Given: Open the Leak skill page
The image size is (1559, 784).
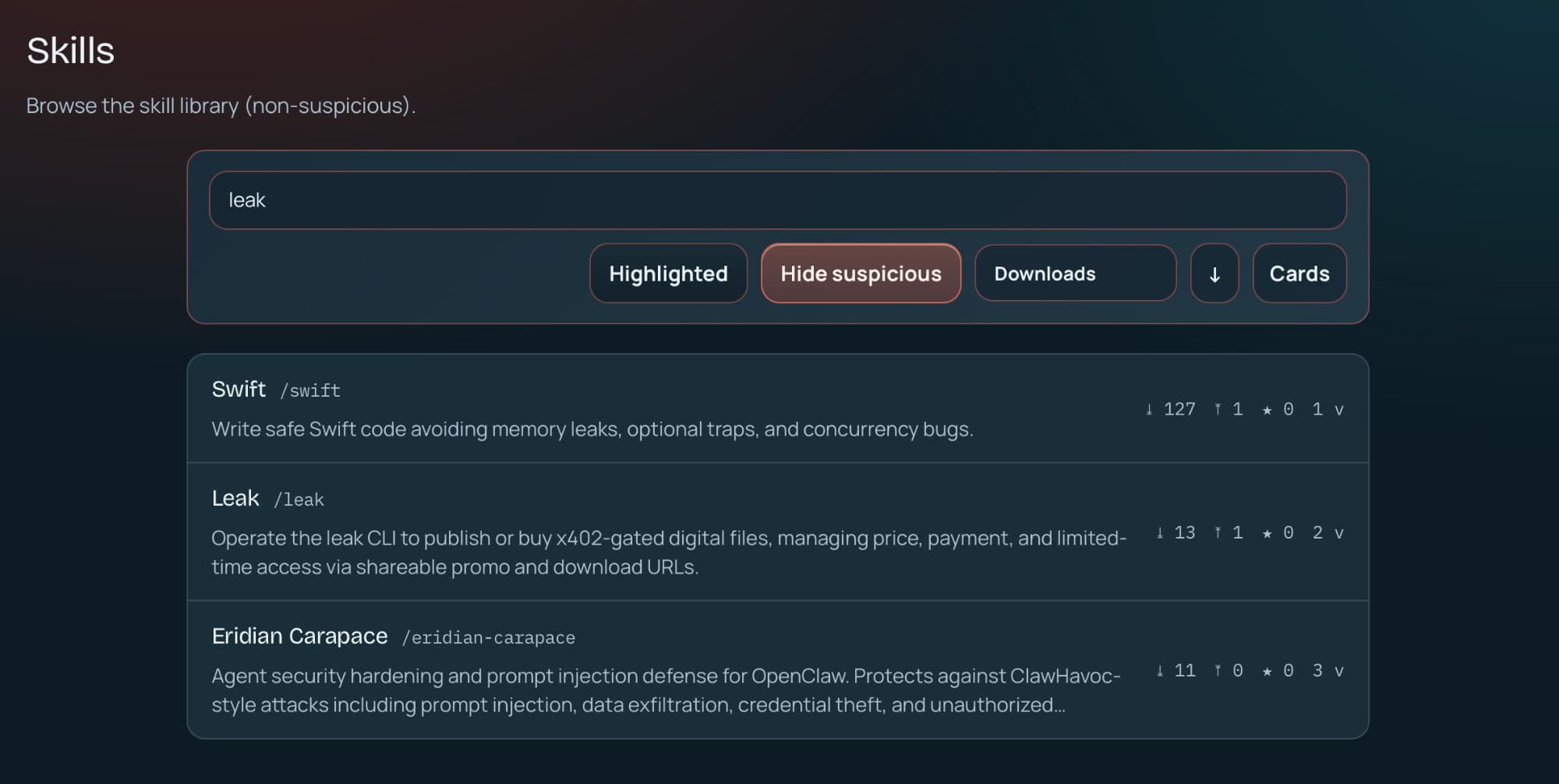Looking at the screenshot, I should (x=235, y=498).
